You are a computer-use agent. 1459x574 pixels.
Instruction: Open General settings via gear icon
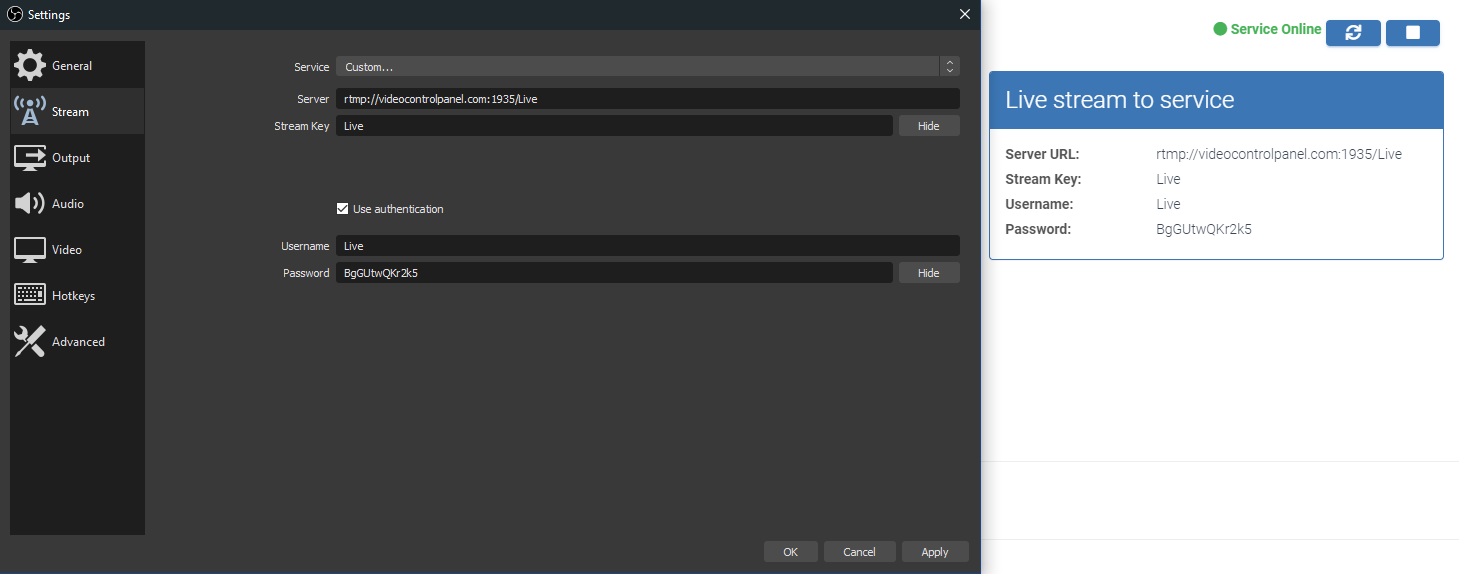tap(29, 65)
